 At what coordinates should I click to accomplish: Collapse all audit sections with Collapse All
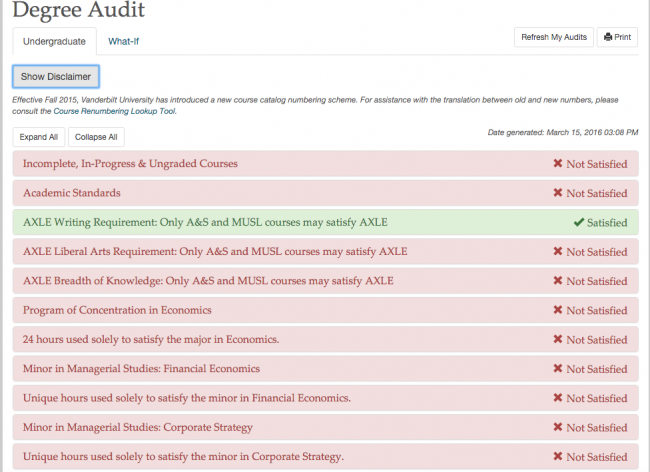tap(96, 137)
